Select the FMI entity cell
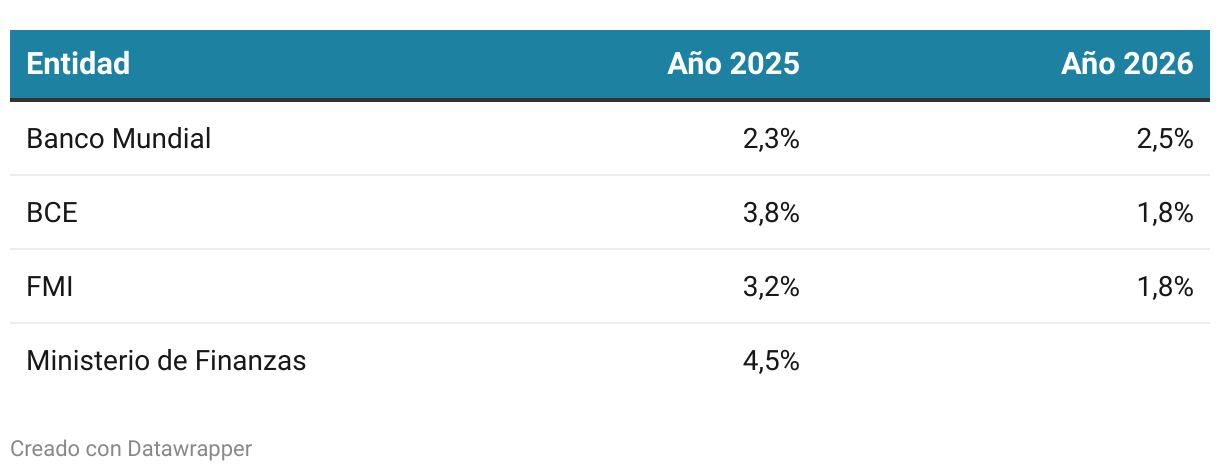 [x=50, y=287]
